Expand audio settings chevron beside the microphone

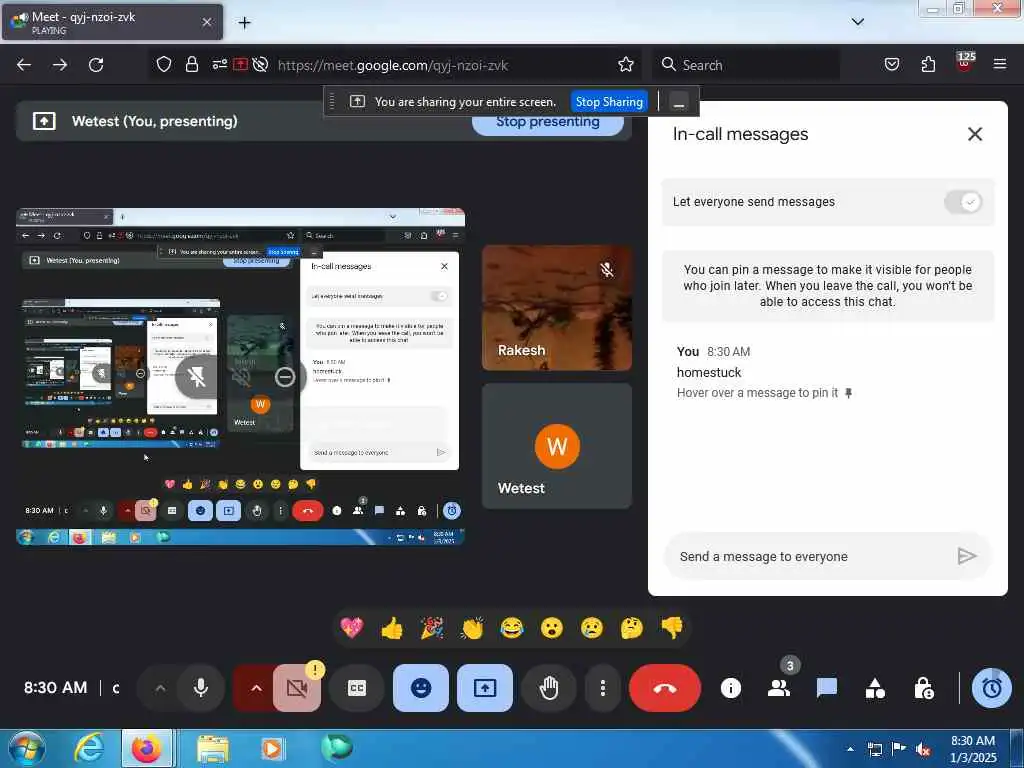[x=160, y=688]
